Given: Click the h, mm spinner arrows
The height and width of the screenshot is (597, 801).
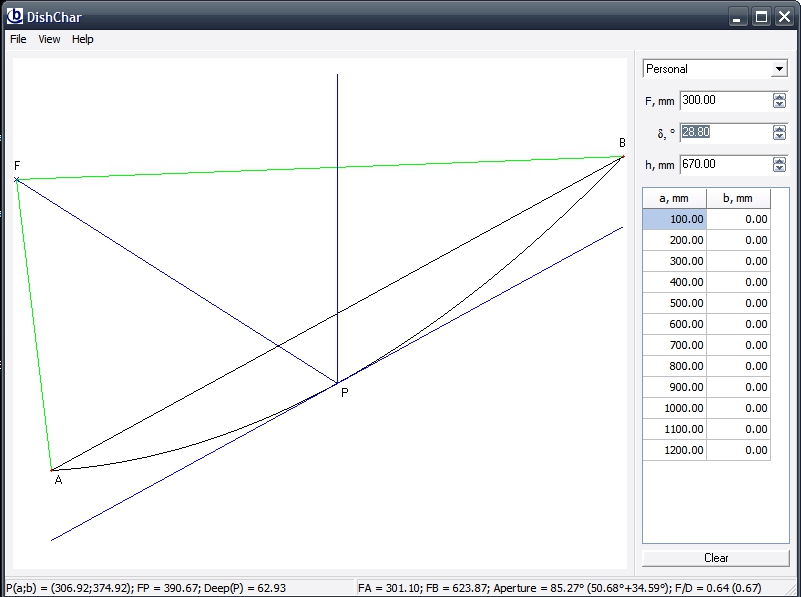Looking at the screenshot, I should click(779, 164).
